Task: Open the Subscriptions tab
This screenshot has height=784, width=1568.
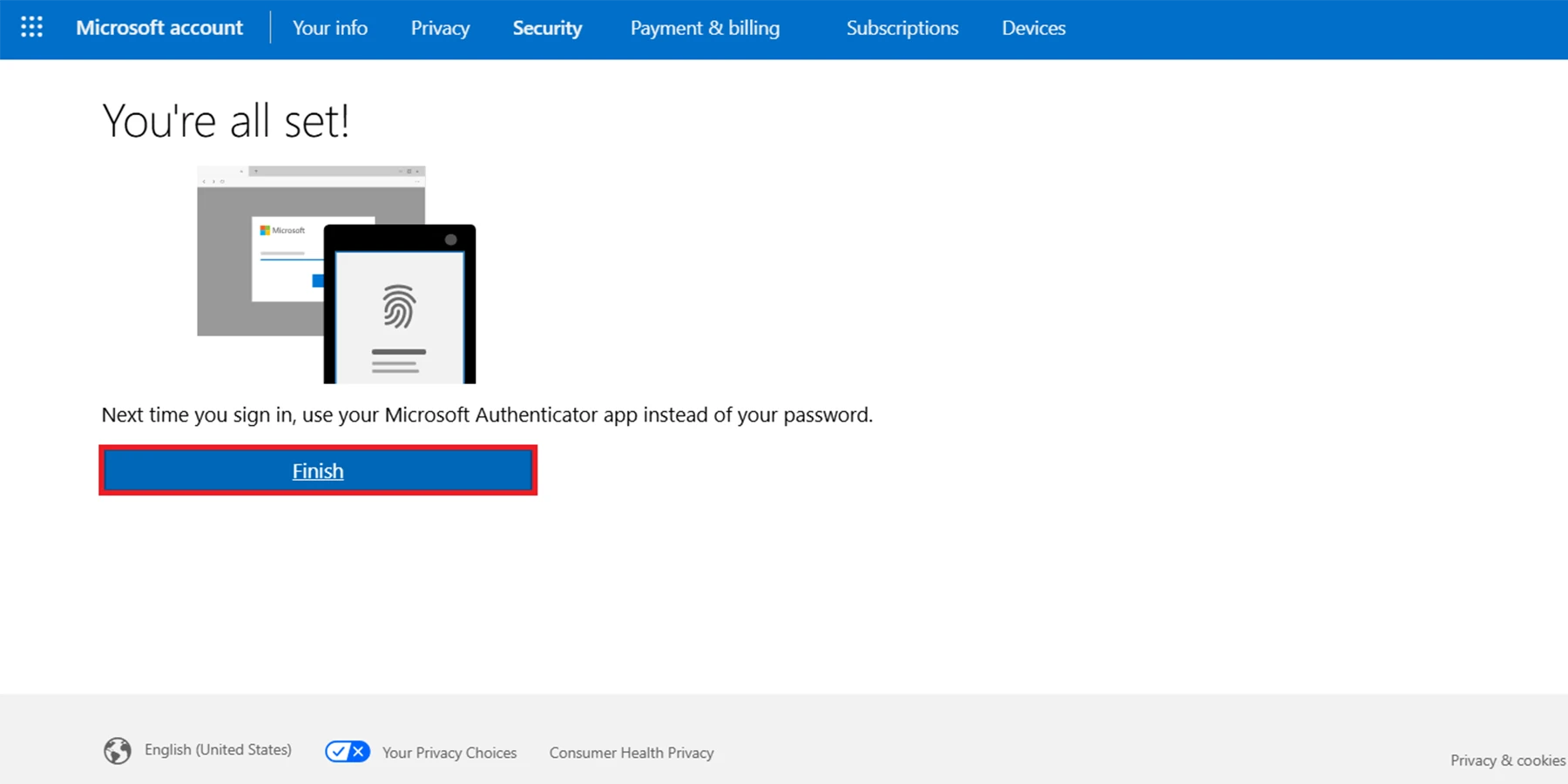Action: click(x=902, y=28)
